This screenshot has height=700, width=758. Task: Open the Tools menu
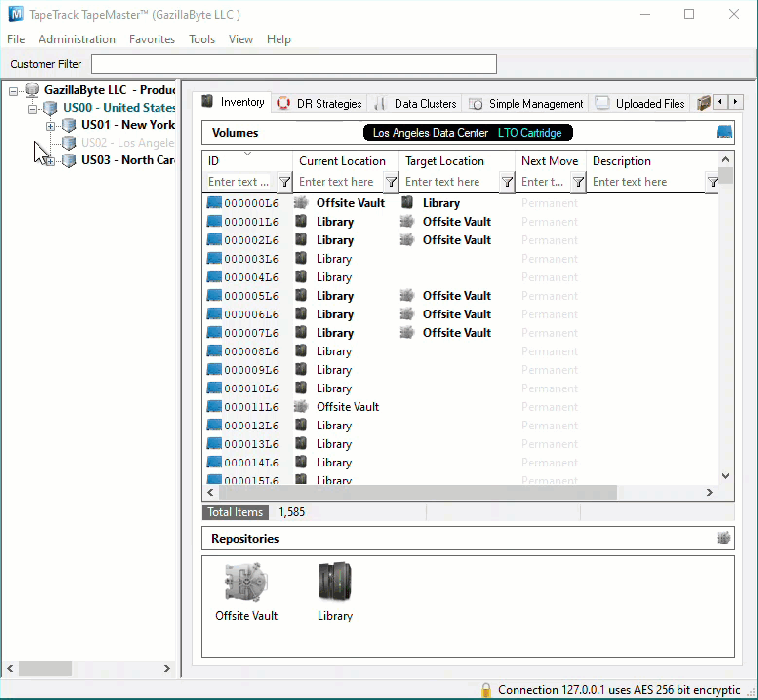pyautogui.click(x=202, y=39)
